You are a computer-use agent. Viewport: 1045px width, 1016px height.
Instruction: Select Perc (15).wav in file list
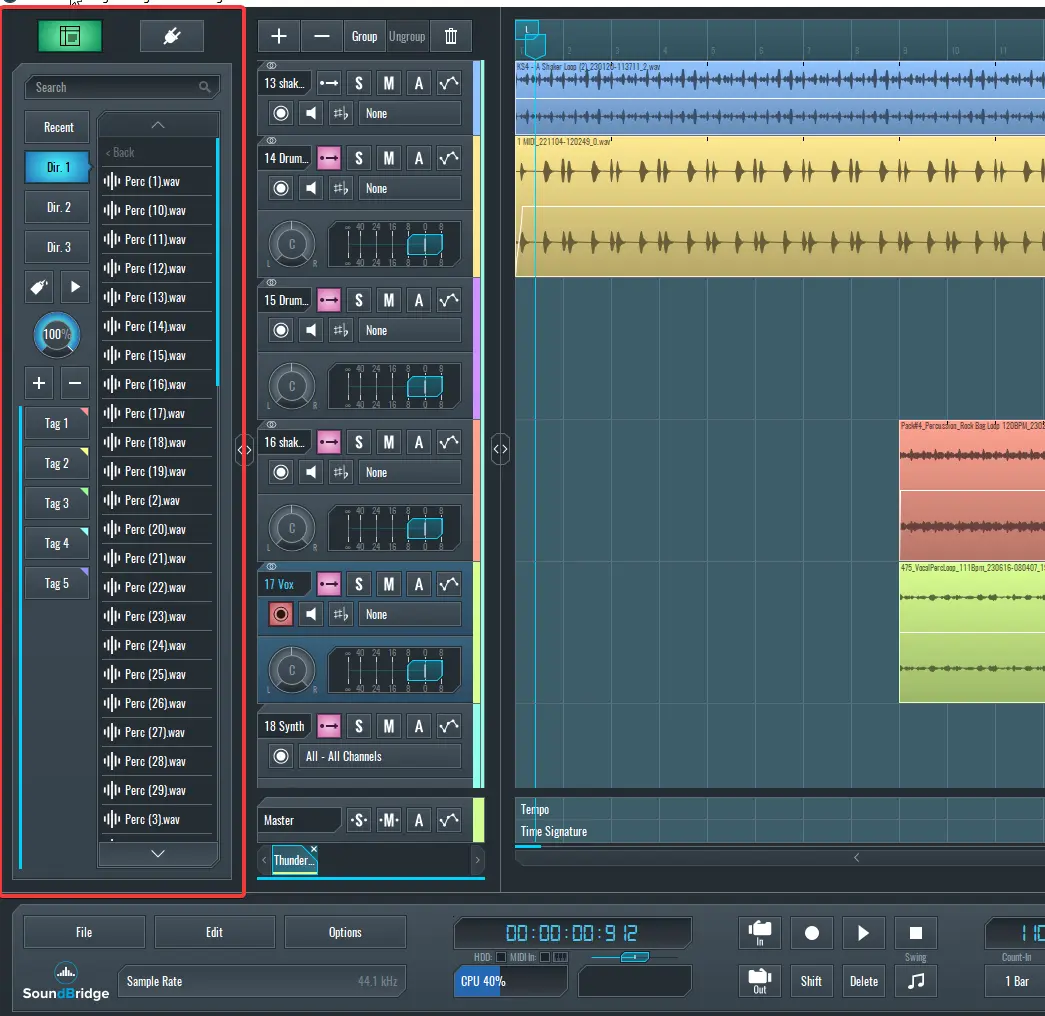pos(157,355)
